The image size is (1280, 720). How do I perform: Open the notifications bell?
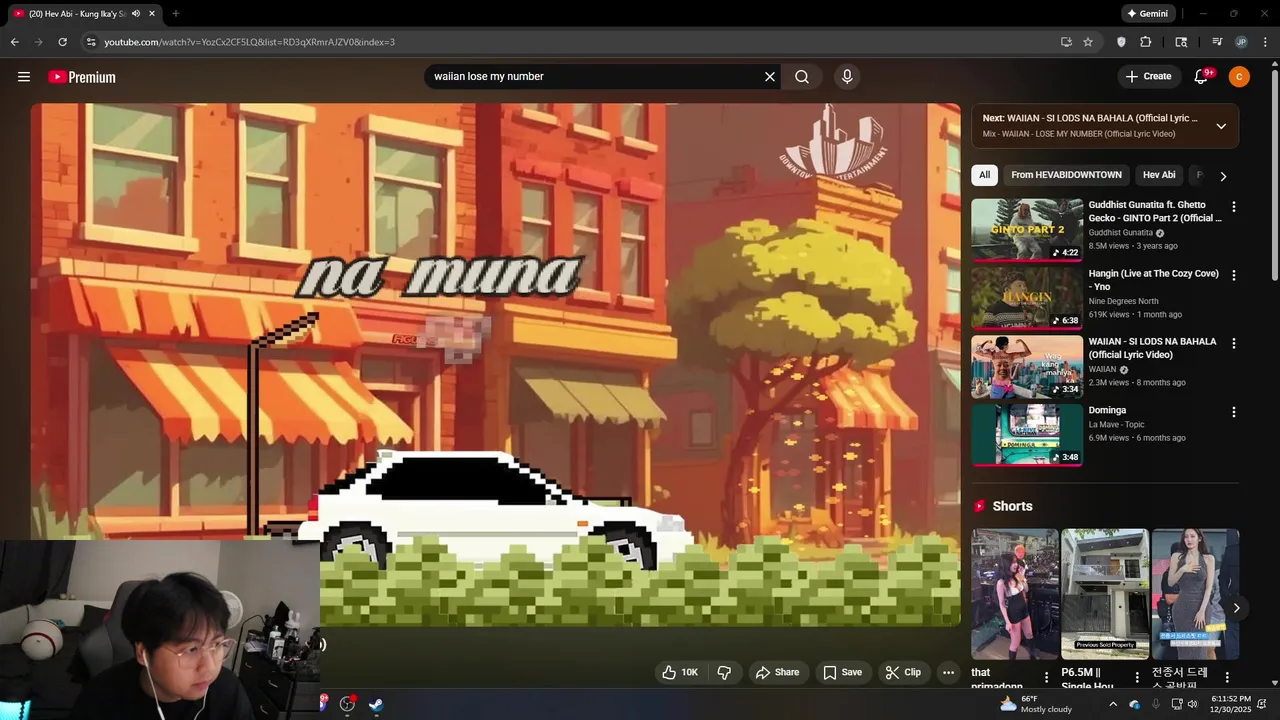1202,77
